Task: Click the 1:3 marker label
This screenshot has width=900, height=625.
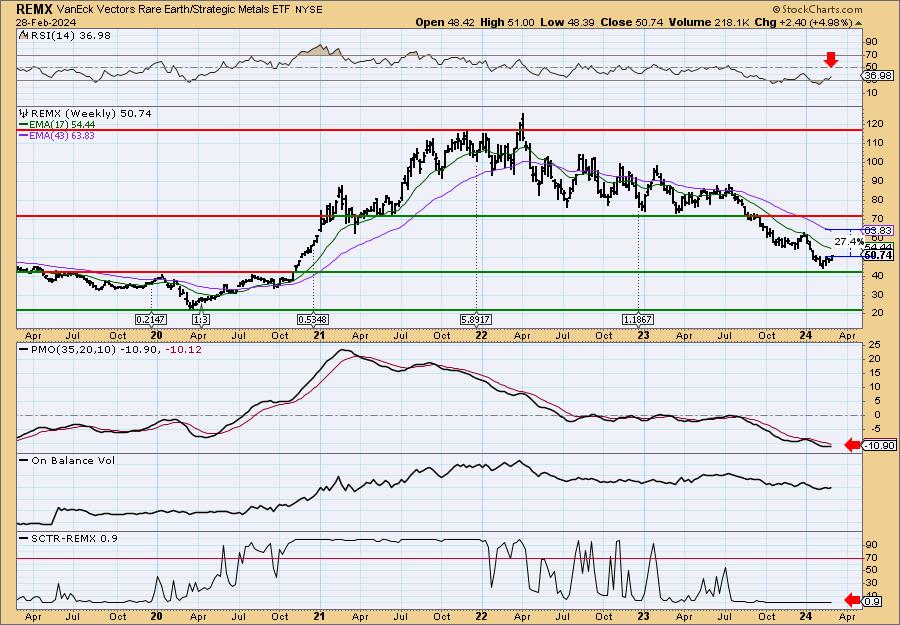Action: point(200,319)
